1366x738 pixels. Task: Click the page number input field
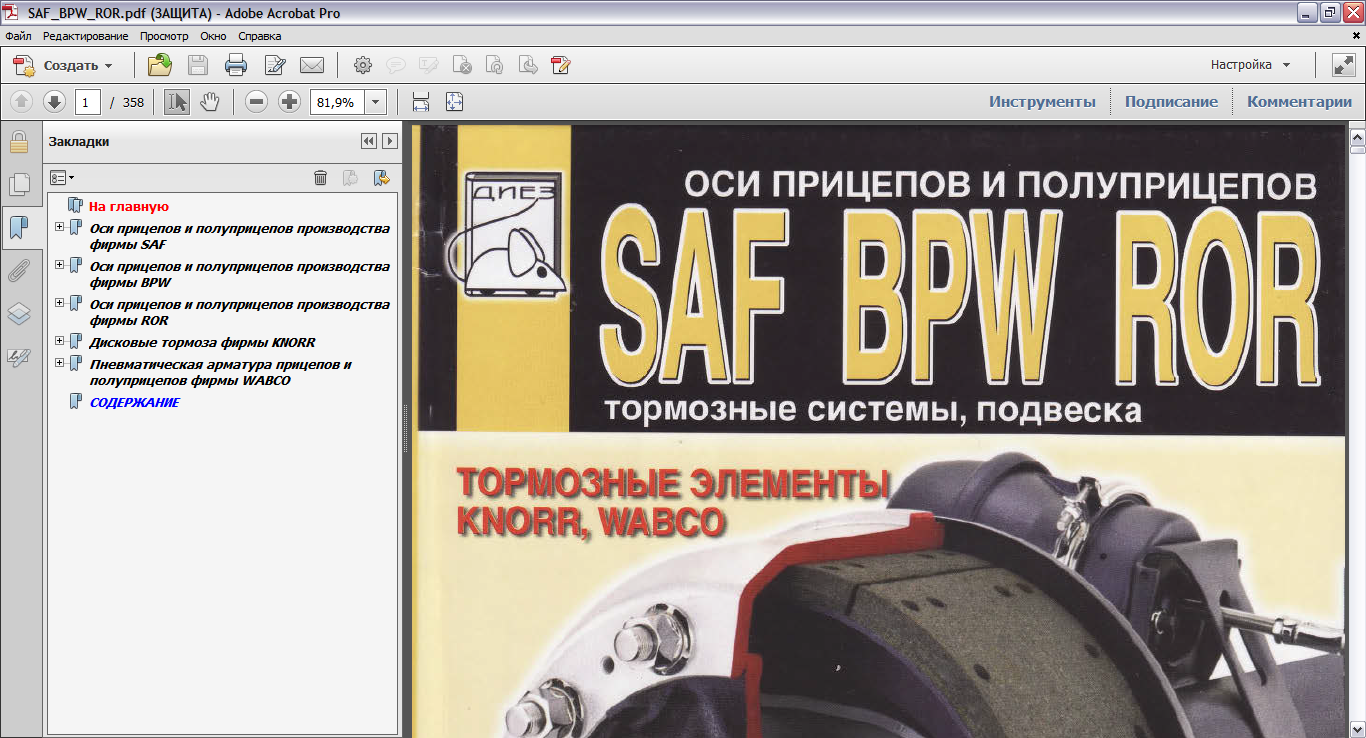click(88, 102)
